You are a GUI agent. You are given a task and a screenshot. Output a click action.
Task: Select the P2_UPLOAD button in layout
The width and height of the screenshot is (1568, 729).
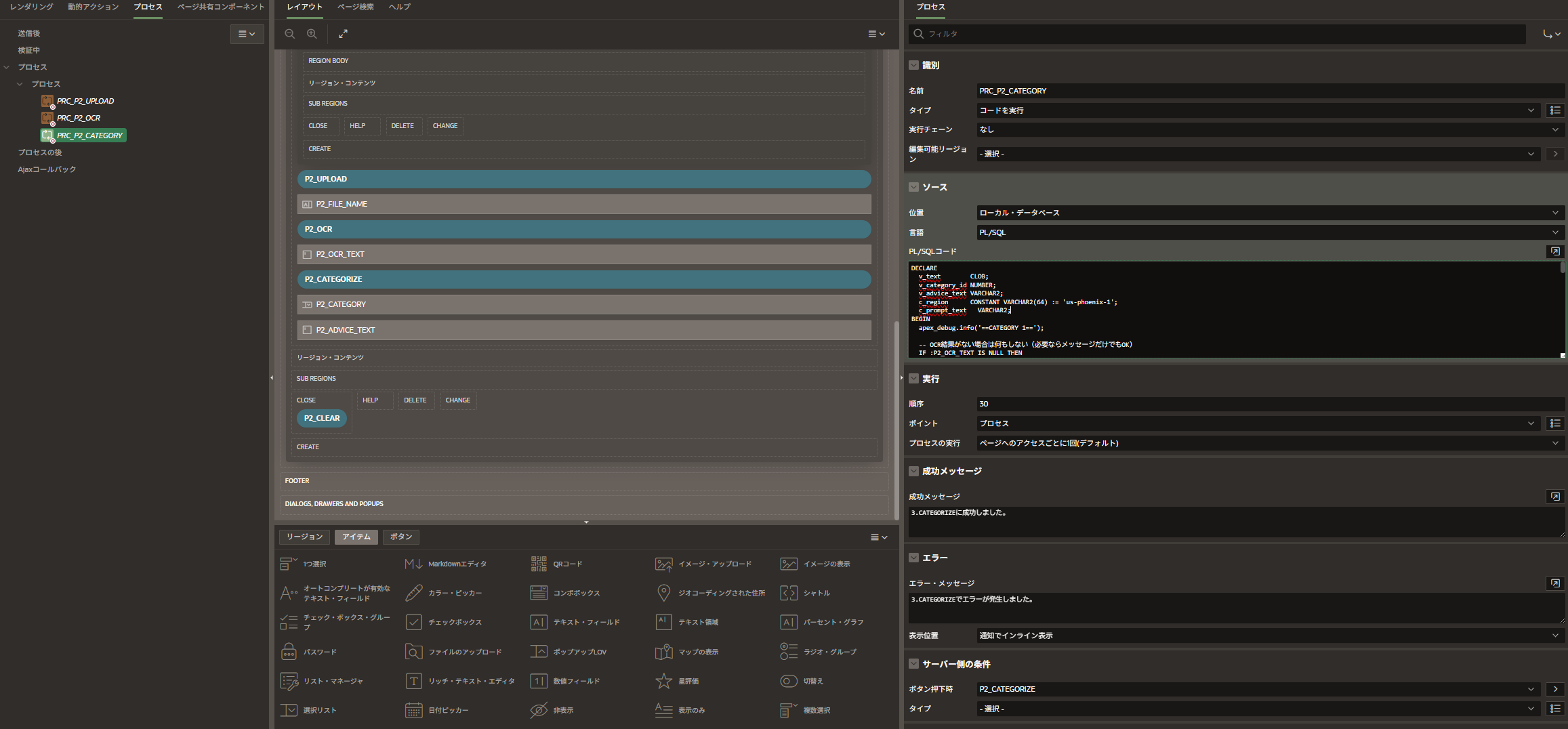coord(584,179)
